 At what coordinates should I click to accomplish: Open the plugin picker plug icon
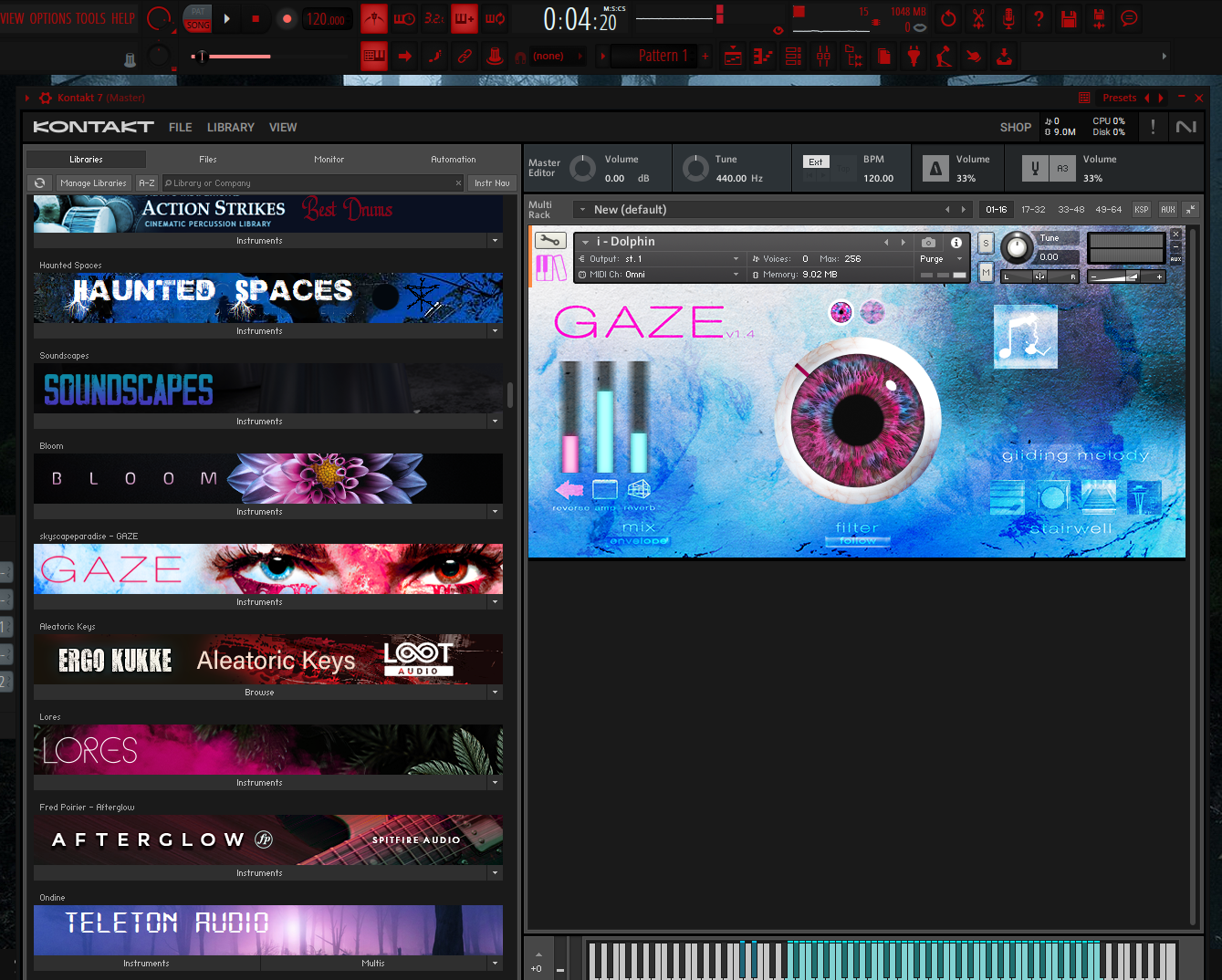click(x=914, y=57)
